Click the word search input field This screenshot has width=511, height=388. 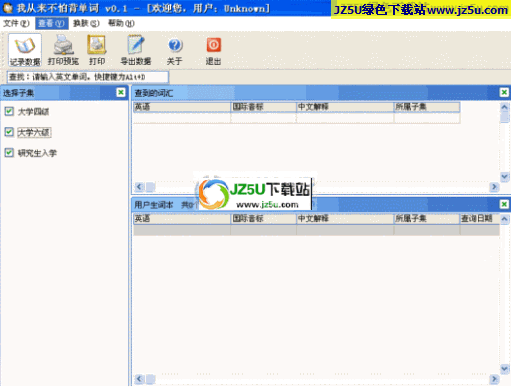pos(88,77)
